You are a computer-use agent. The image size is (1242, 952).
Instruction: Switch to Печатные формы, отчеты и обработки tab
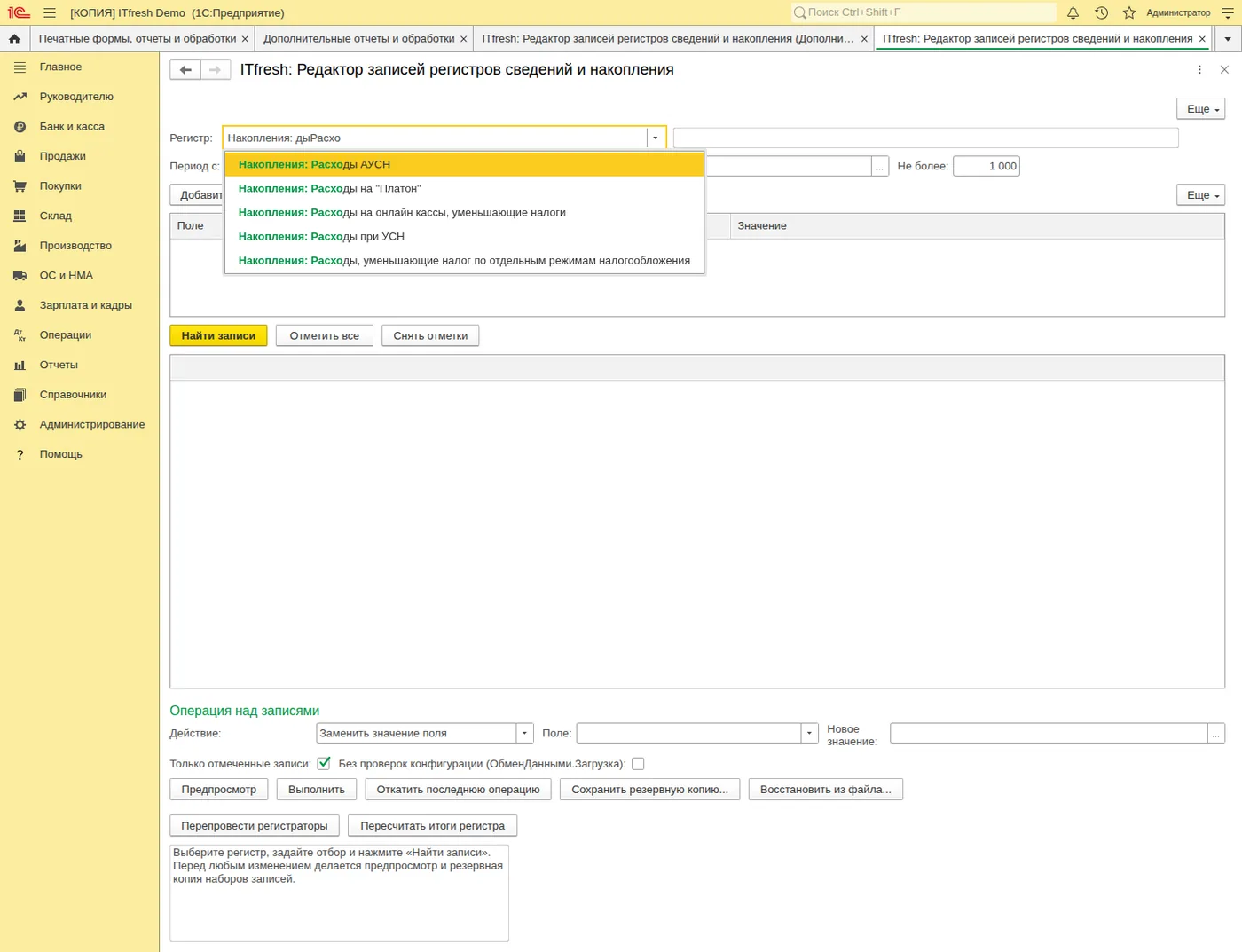tap(138, 39)
